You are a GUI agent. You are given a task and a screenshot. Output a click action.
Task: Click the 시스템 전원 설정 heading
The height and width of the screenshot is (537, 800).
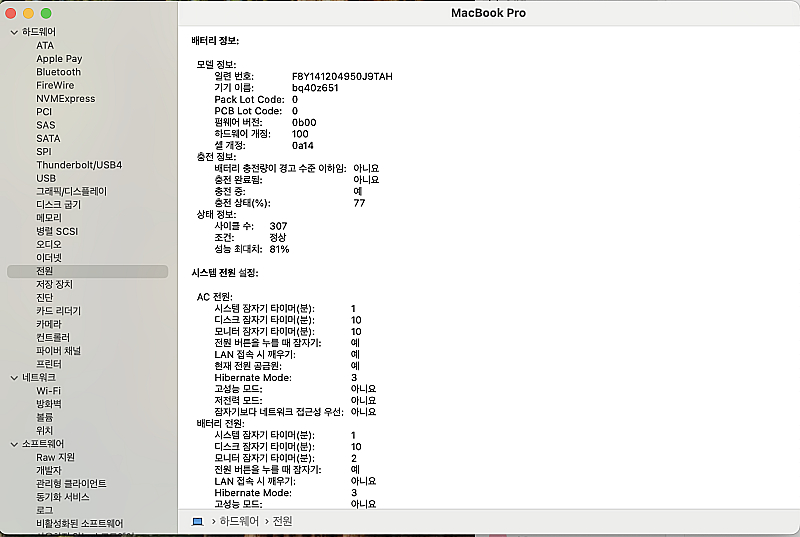point(225,273)
